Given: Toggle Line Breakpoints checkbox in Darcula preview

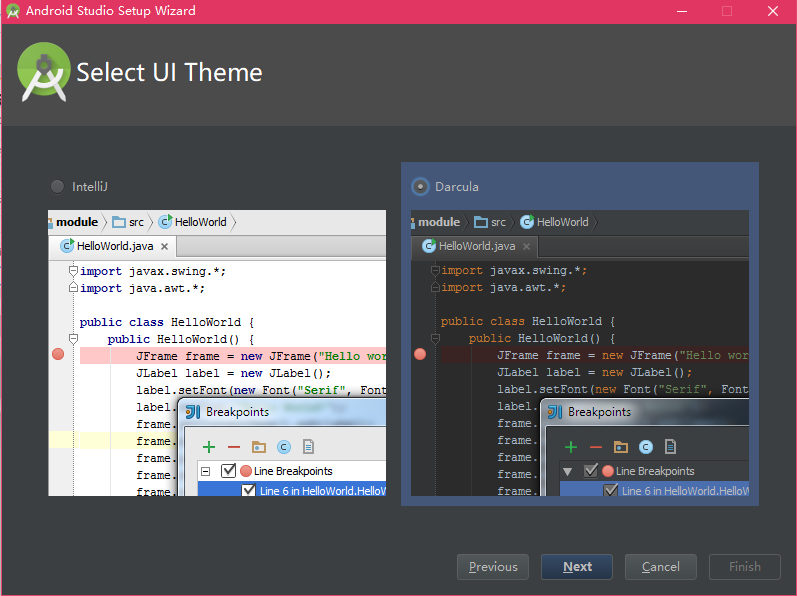Looking at the screenshot, I should (x=591, y=471).
